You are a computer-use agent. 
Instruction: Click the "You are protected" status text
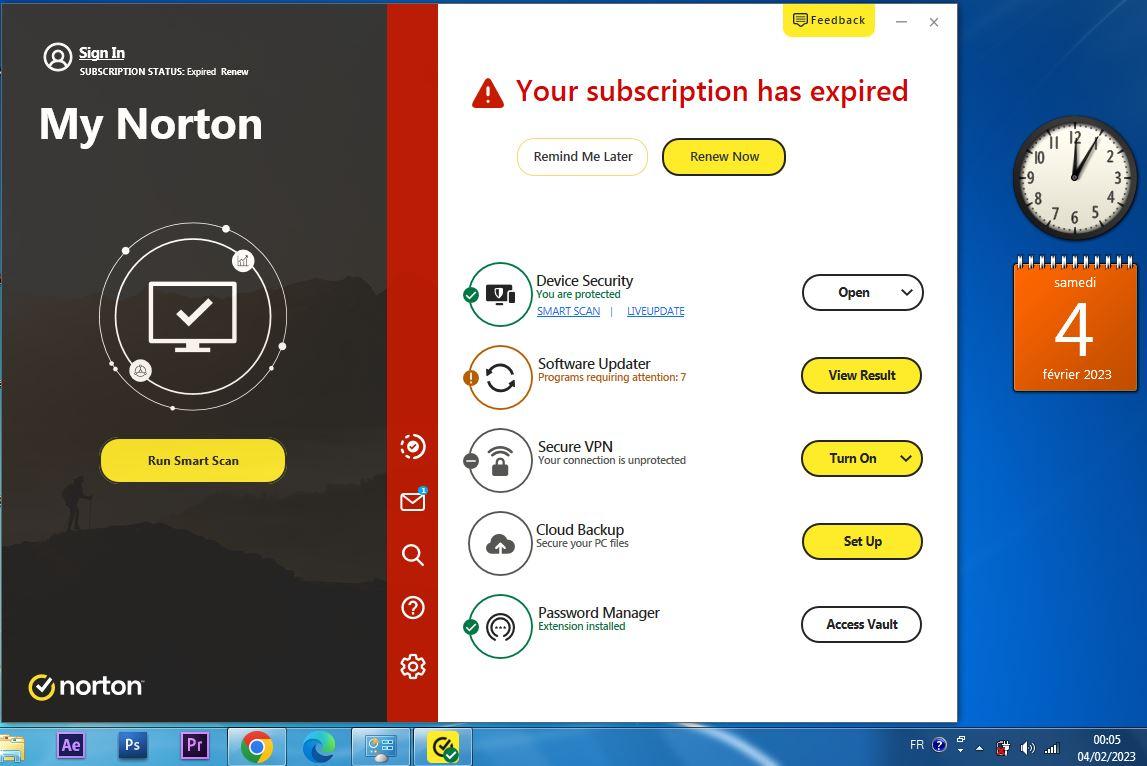(x=578, y=294)
